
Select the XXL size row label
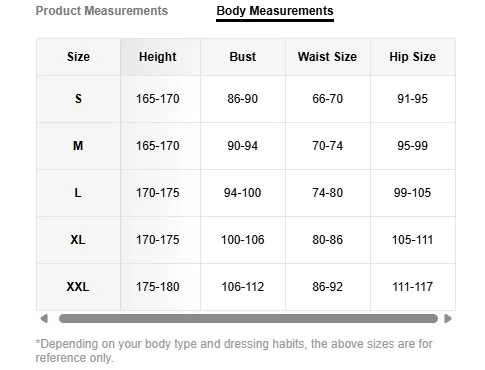pos(78,287)
